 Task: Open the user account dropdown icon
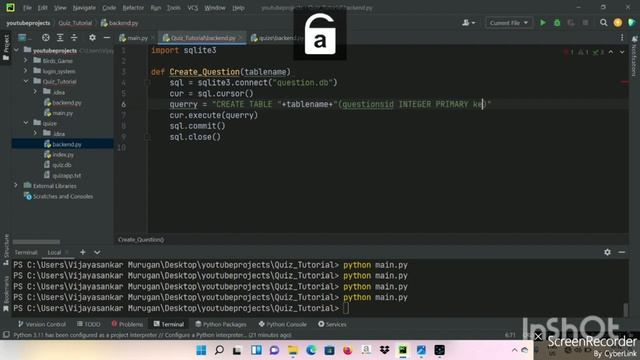(469, 23)
